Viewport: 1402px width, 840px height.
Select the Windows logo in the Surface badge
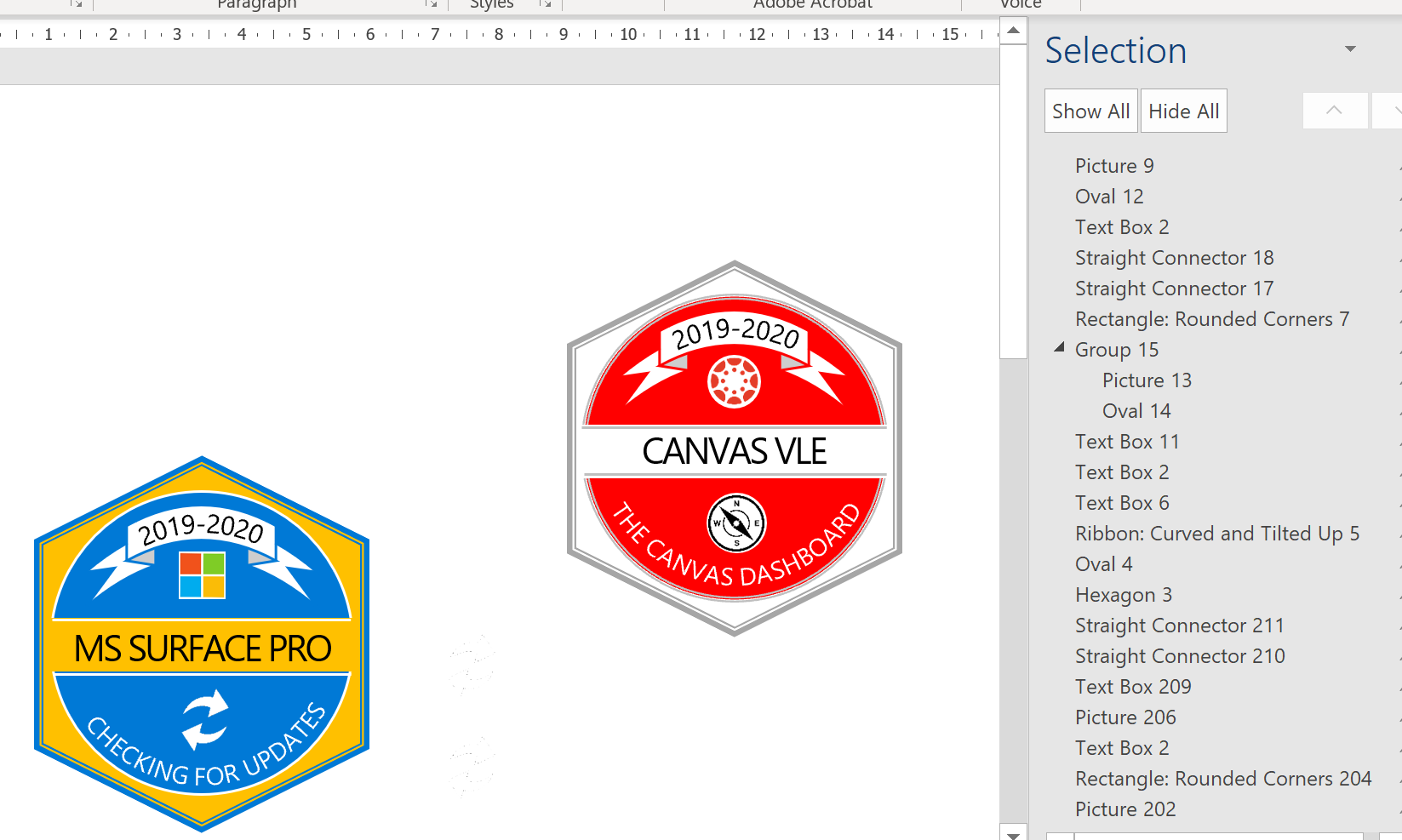[202, 574]
